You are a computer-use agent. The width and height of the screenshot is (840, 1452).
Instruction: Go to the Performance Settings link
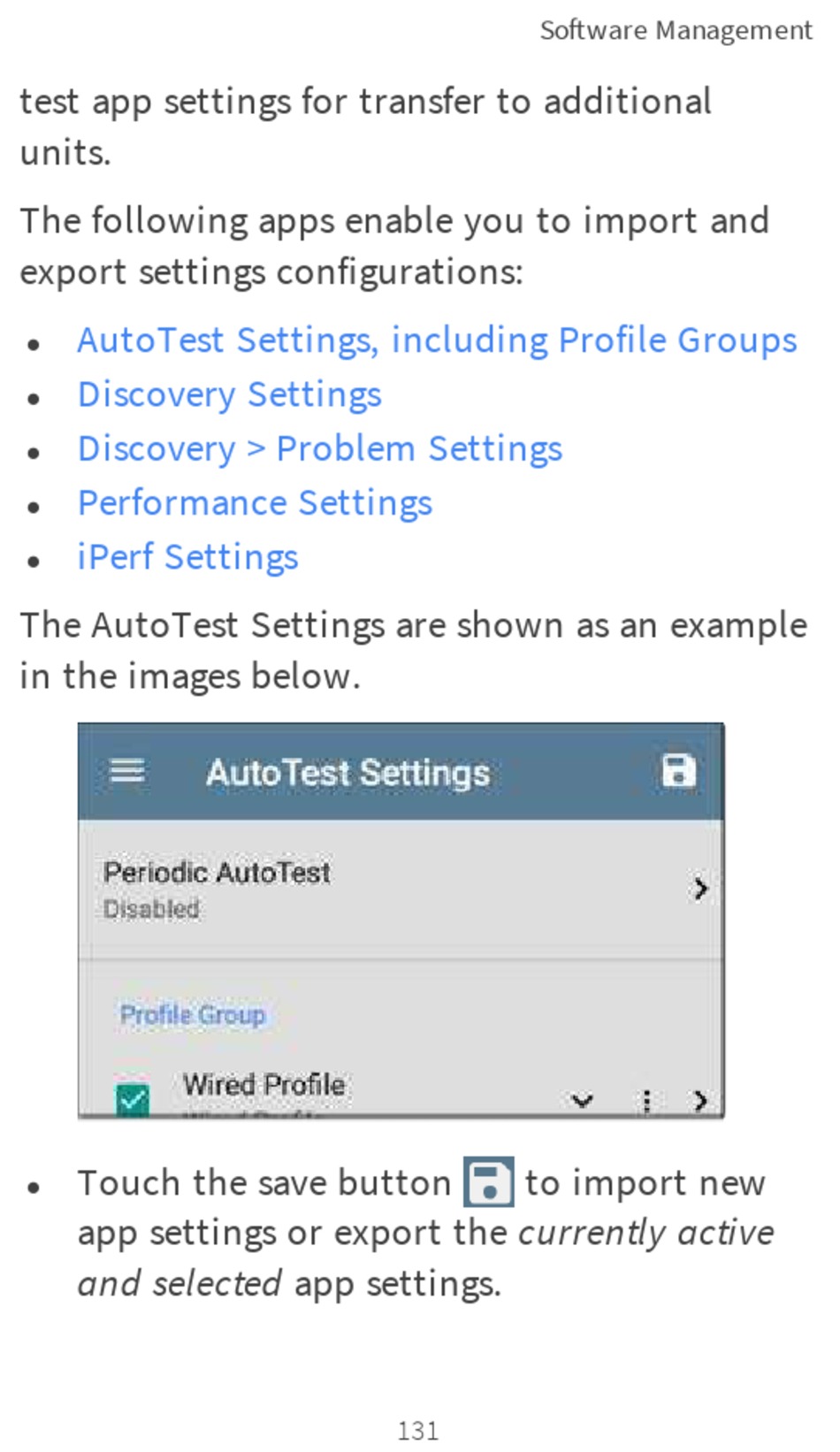click(x=256, y=503)
